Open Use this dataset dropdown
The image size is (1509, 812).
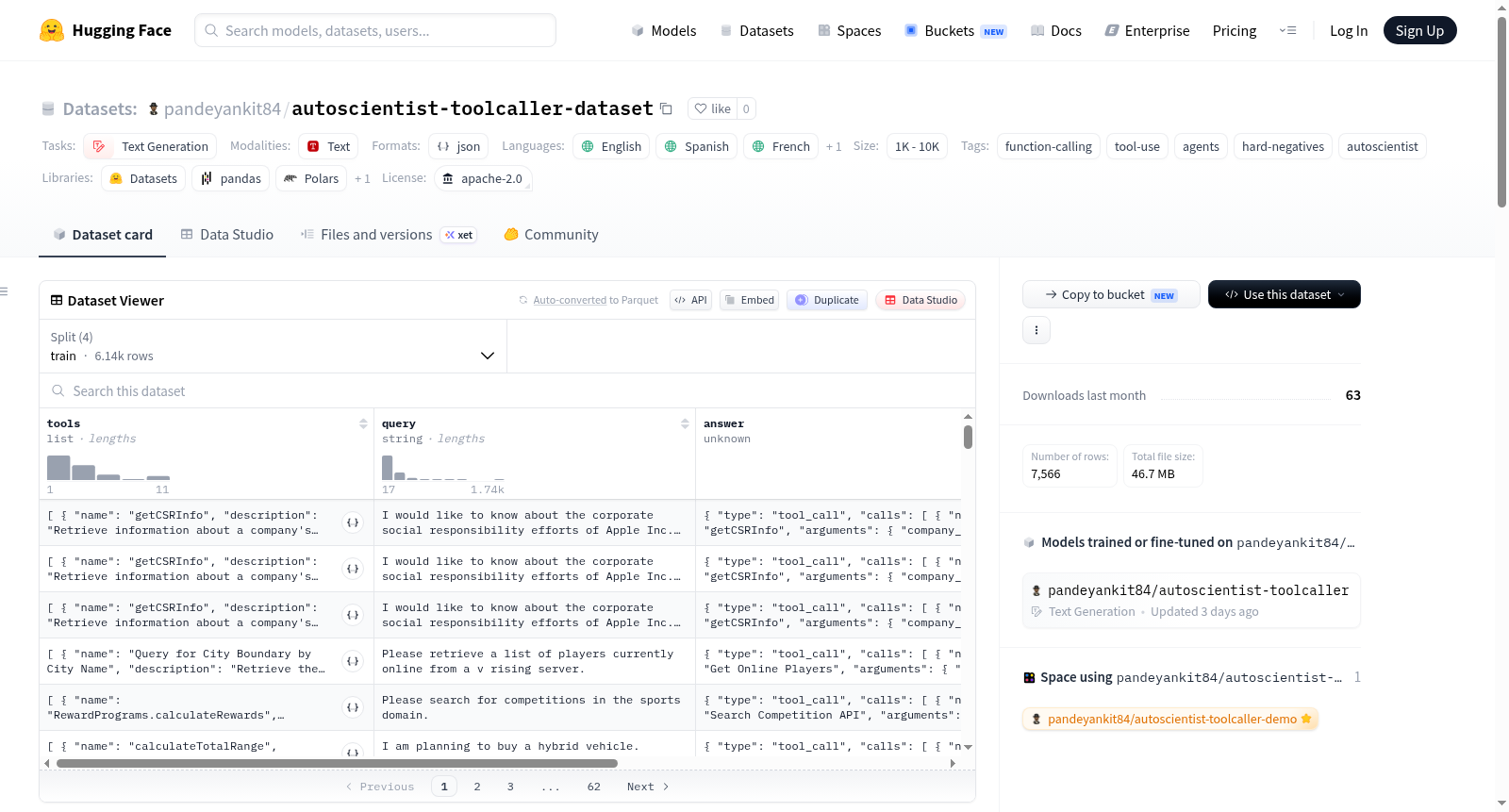tap(1284, 294)
